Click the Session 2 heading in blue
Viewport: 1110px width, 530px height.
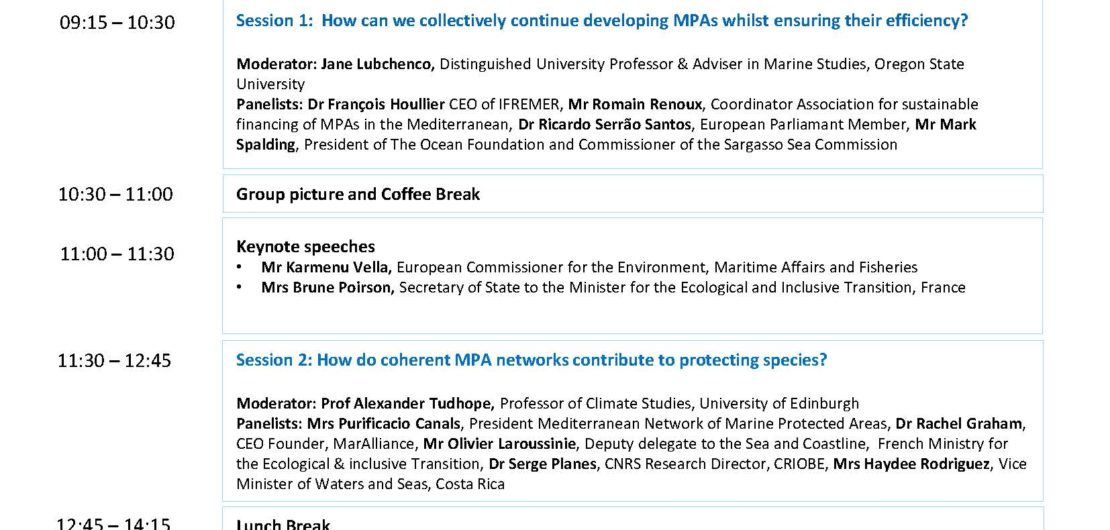pyautogui.click(x=531, y=360)
